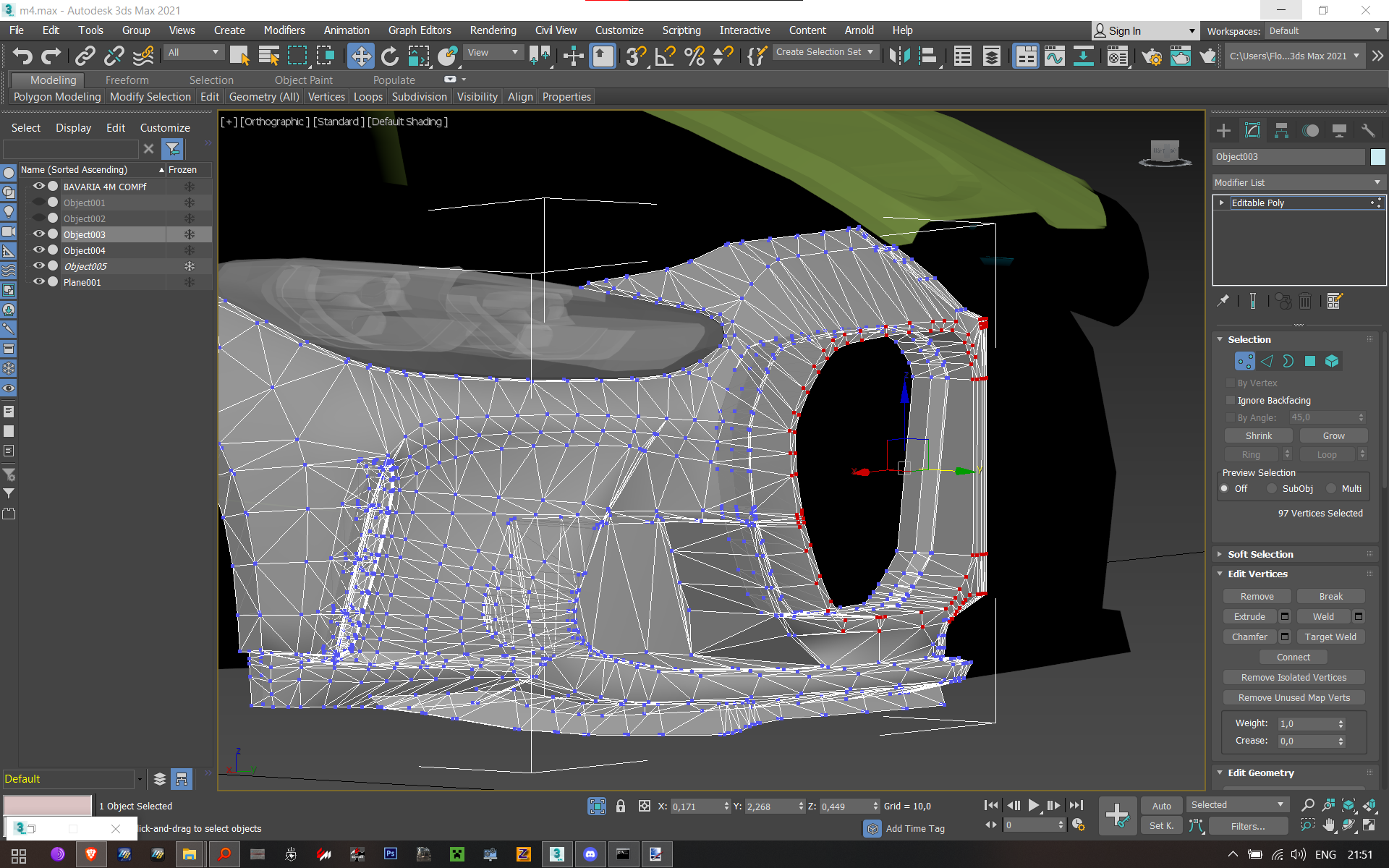This screenshot has width=1389, height=868.
Task: Open the Render Setup teapot icon
Action: [x=1152, y=56]
